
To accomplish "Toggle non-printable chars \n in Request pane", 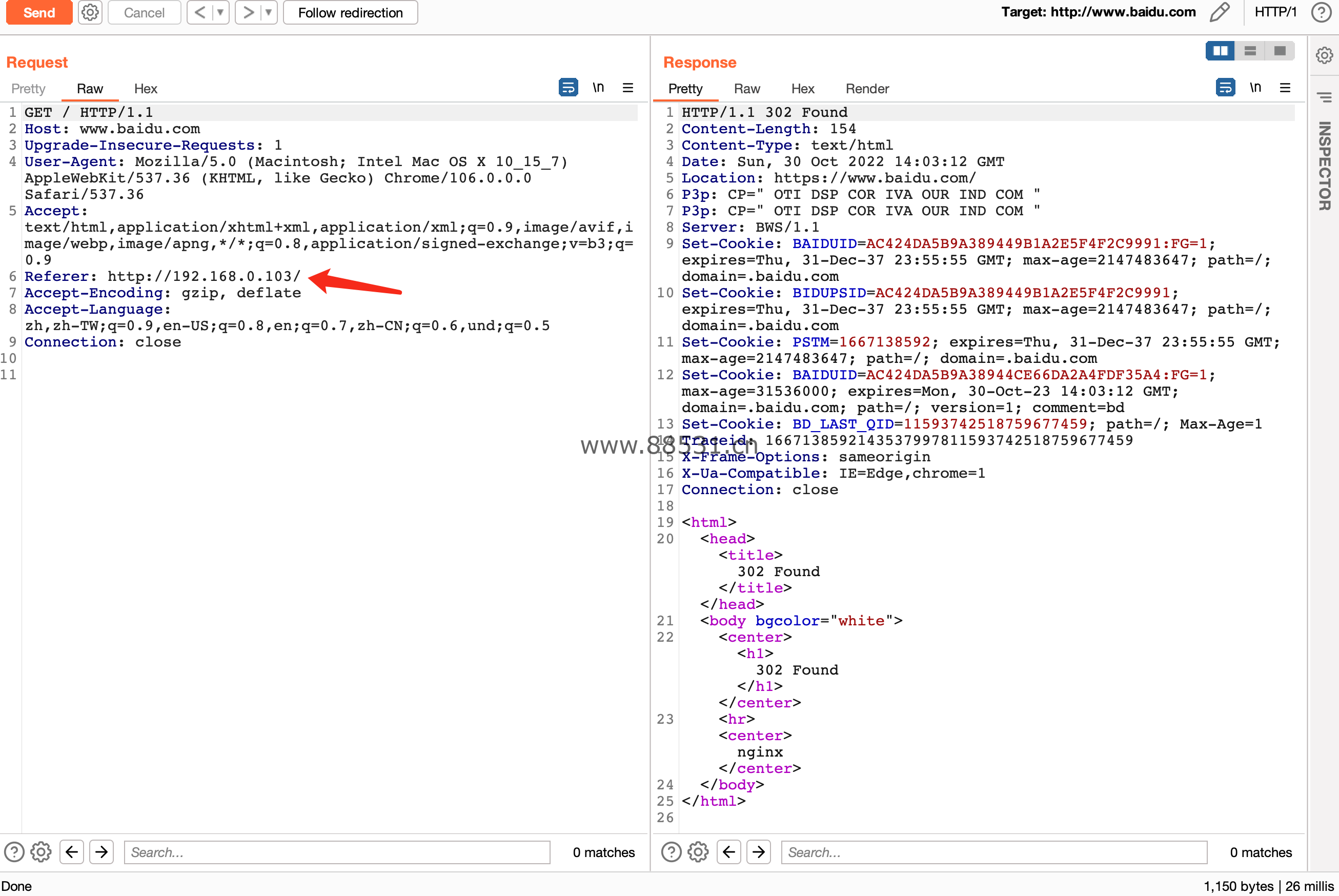I will pyautogui.click(x=598, y=88).
